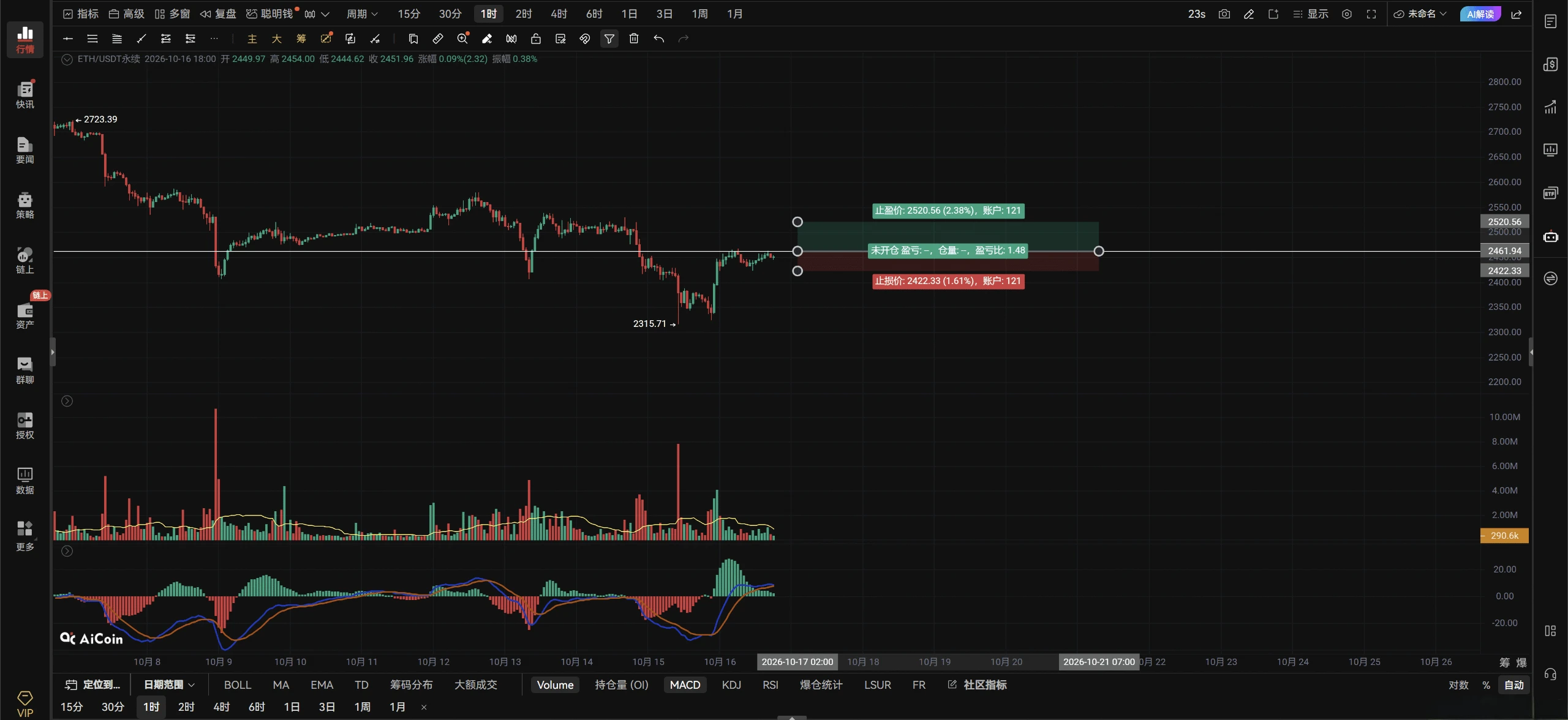Open the customer service headset icon
This screenshot has height=720, width=1568.
(x=1550, y=673)
